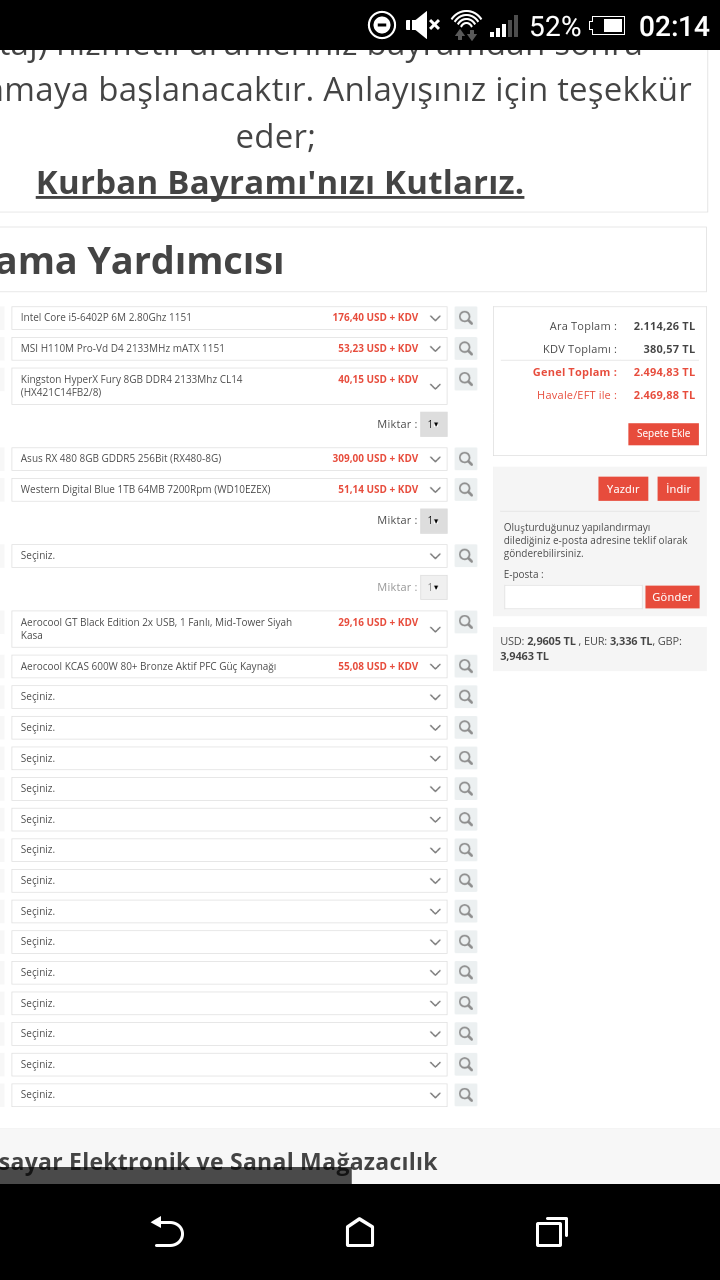Click magnifier next to MSI H110M motherboard
This screenshot has width=720, height=1280.
tap(466, 349)
